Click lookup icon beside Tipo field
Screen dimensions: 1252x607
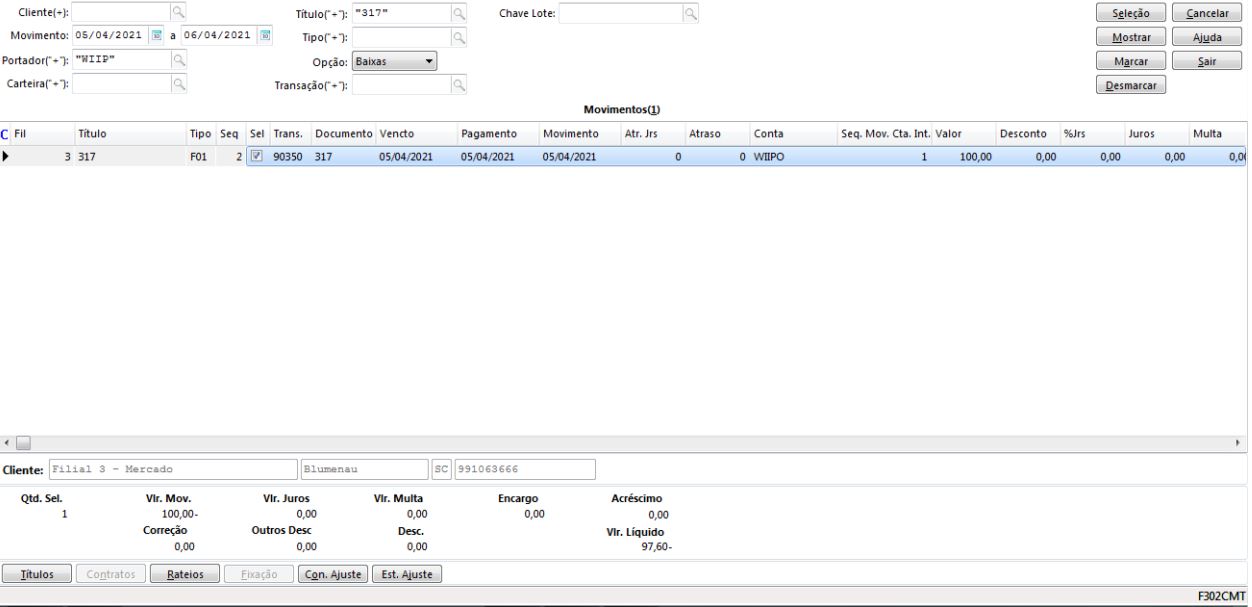tap(459, 37)
